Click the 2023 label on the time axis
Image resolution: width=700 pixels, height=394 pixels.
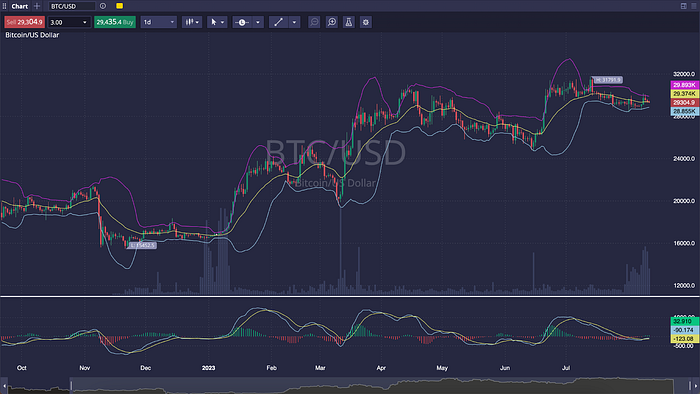point(208,368)
